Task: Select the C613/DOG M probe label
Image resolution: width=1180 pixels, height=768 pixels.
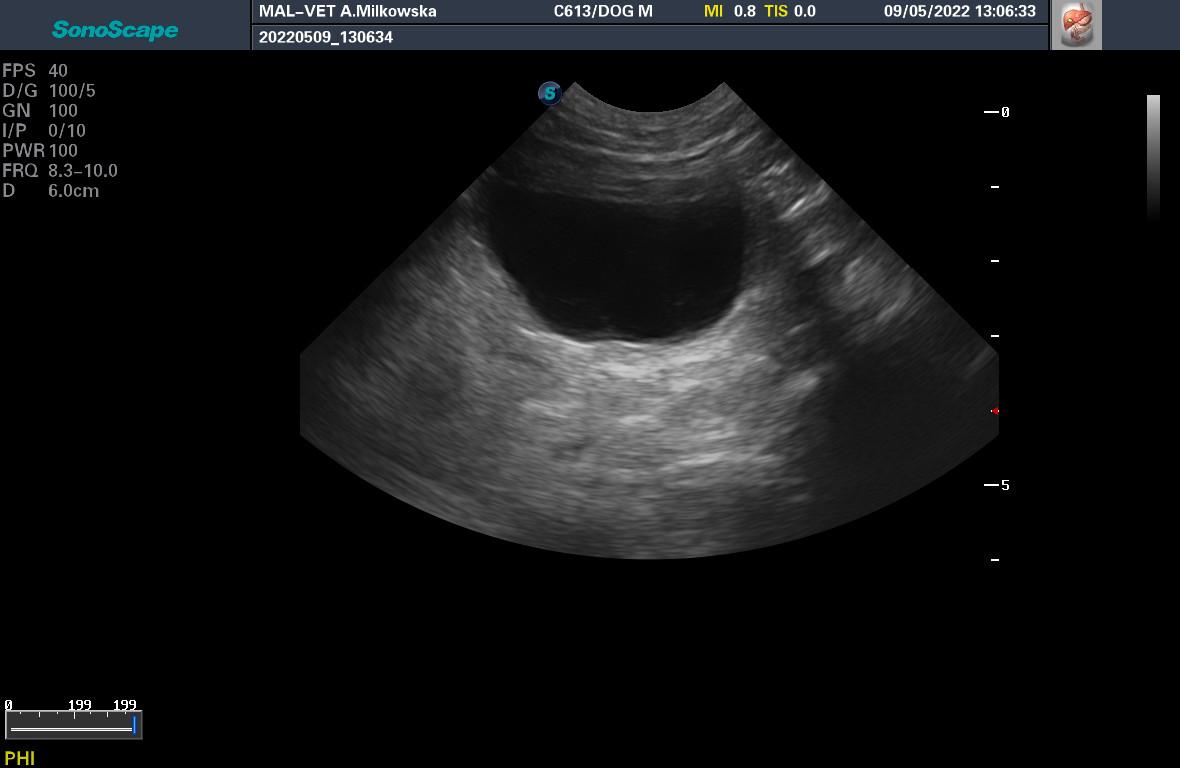Action: tap(603, 12)
